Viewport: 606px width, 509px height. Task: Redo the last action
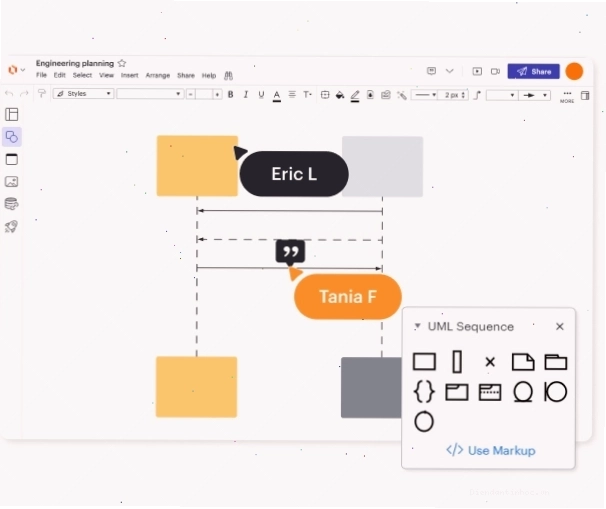coord(24,94)
